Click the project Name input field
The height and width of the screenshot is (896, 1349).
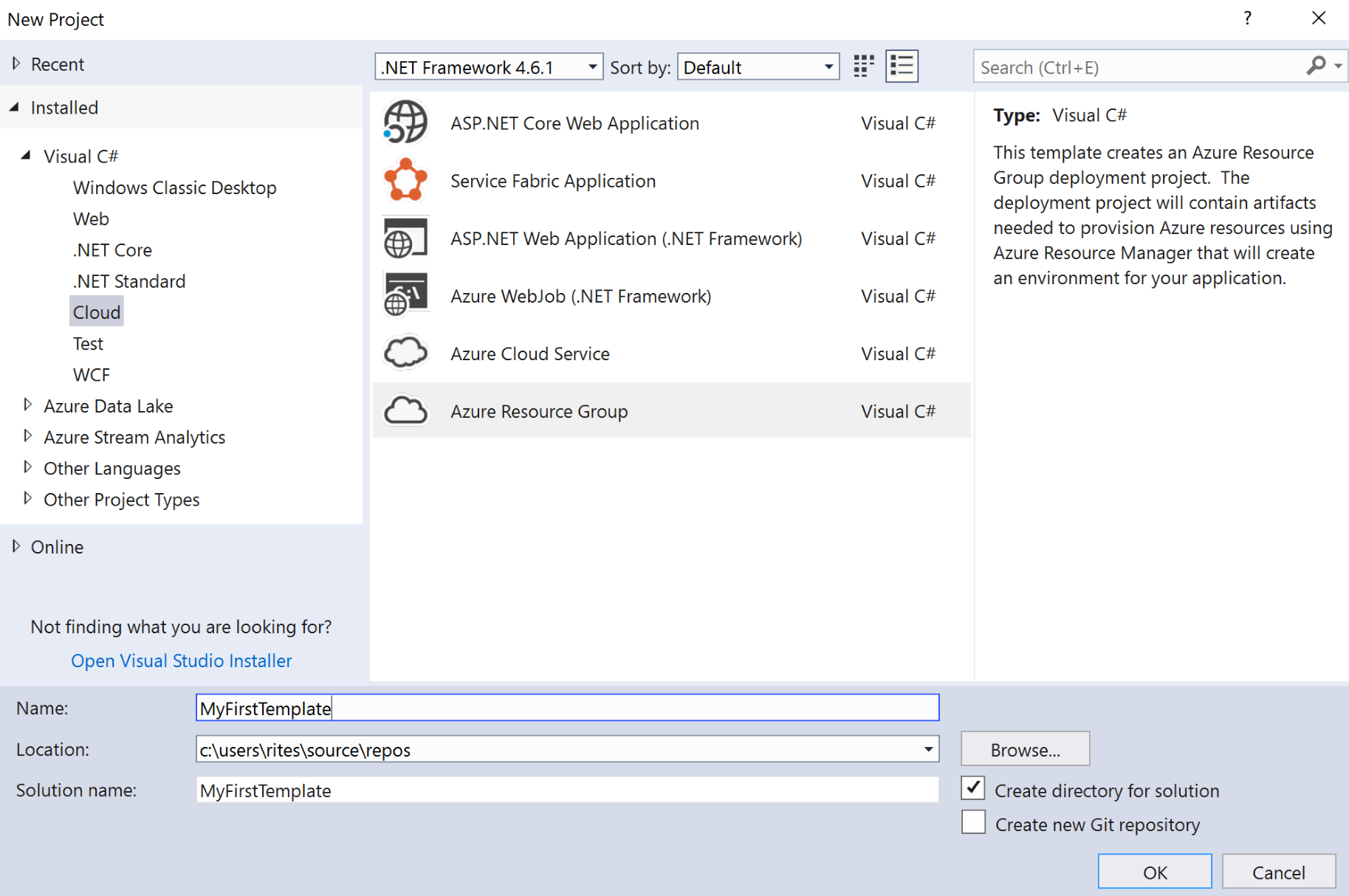tap(567, 708)
